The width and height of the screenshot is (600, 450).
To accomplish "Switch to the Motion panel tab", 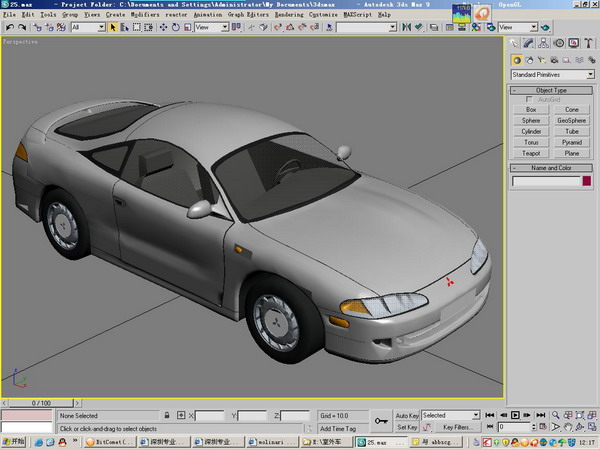I will [559, 43].
